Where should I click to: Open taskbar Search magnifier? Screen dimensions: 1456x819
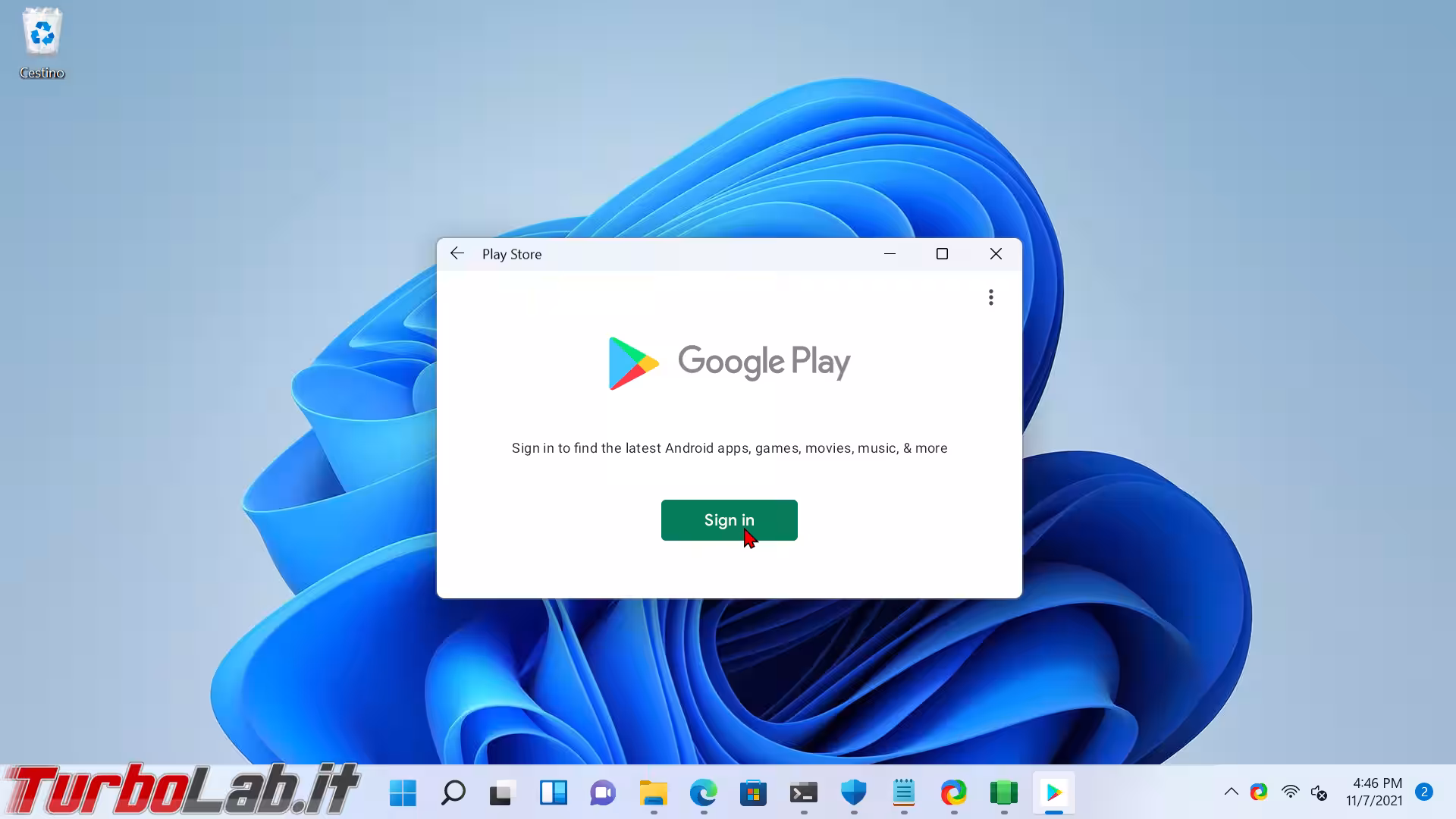click(453, 793)
